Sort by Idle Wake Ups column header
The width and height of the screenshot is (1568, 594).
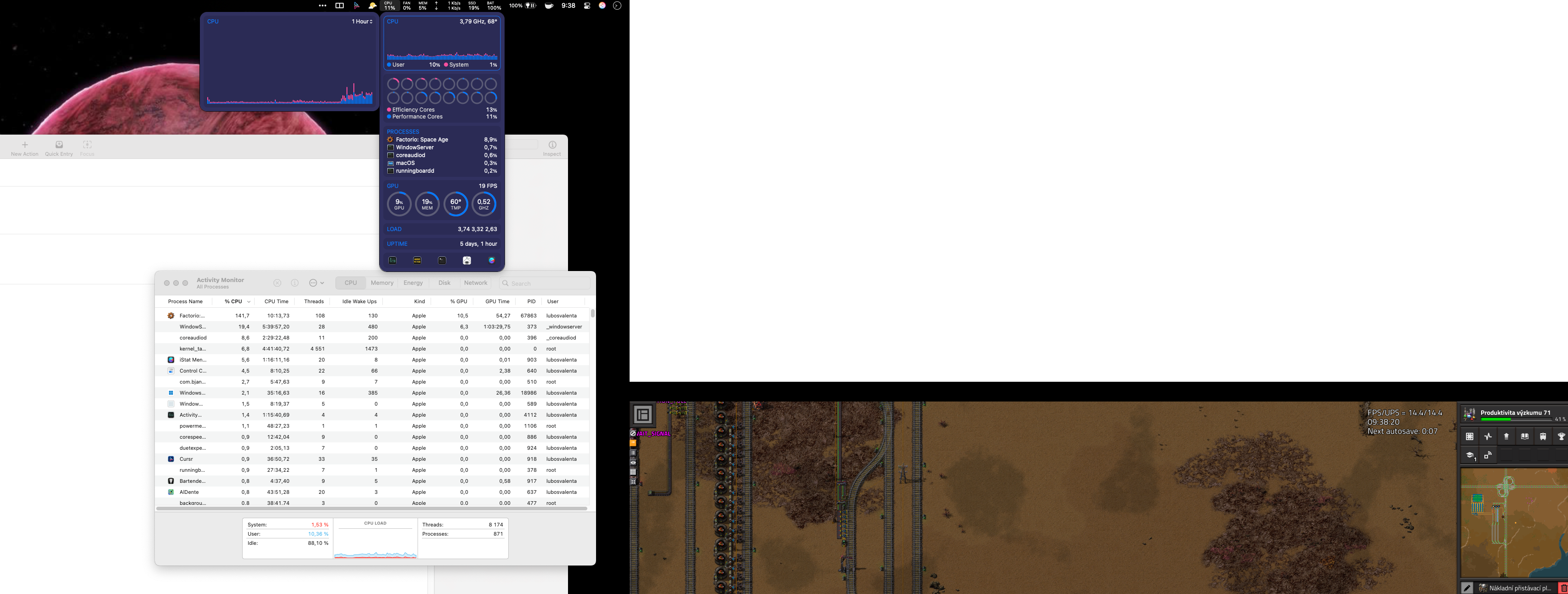pyautogui.click(x=359, y=302)
